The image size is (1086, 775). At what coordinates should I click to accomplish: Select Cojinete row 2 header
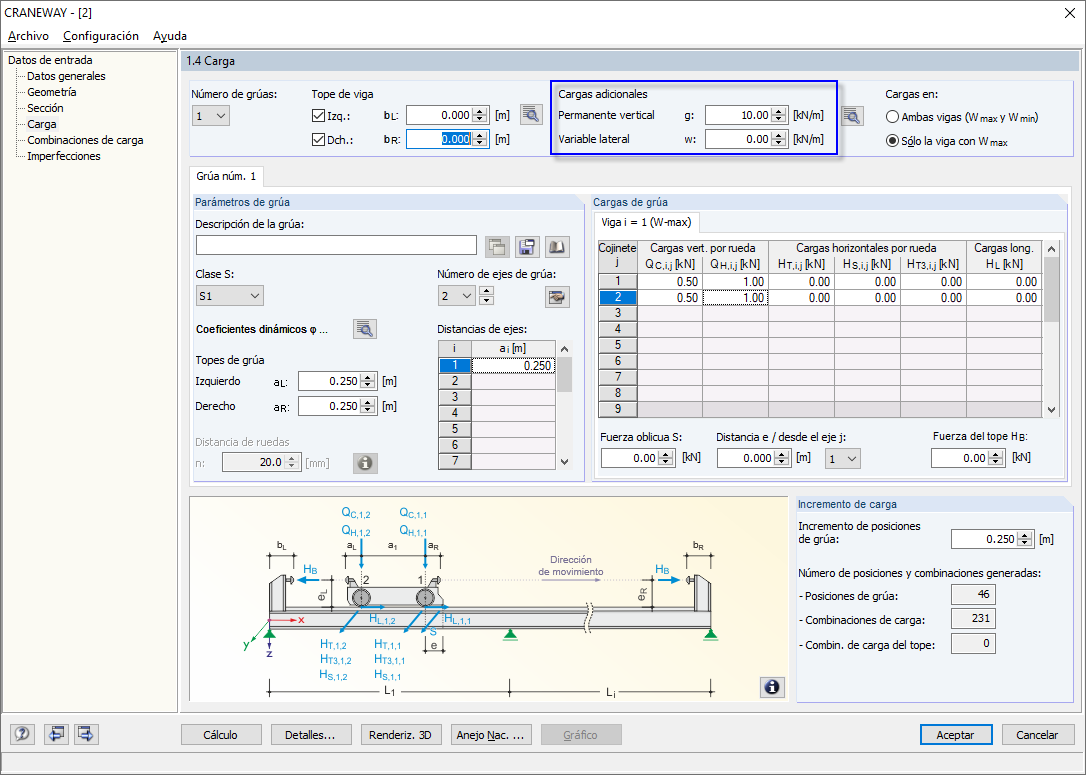618,297
